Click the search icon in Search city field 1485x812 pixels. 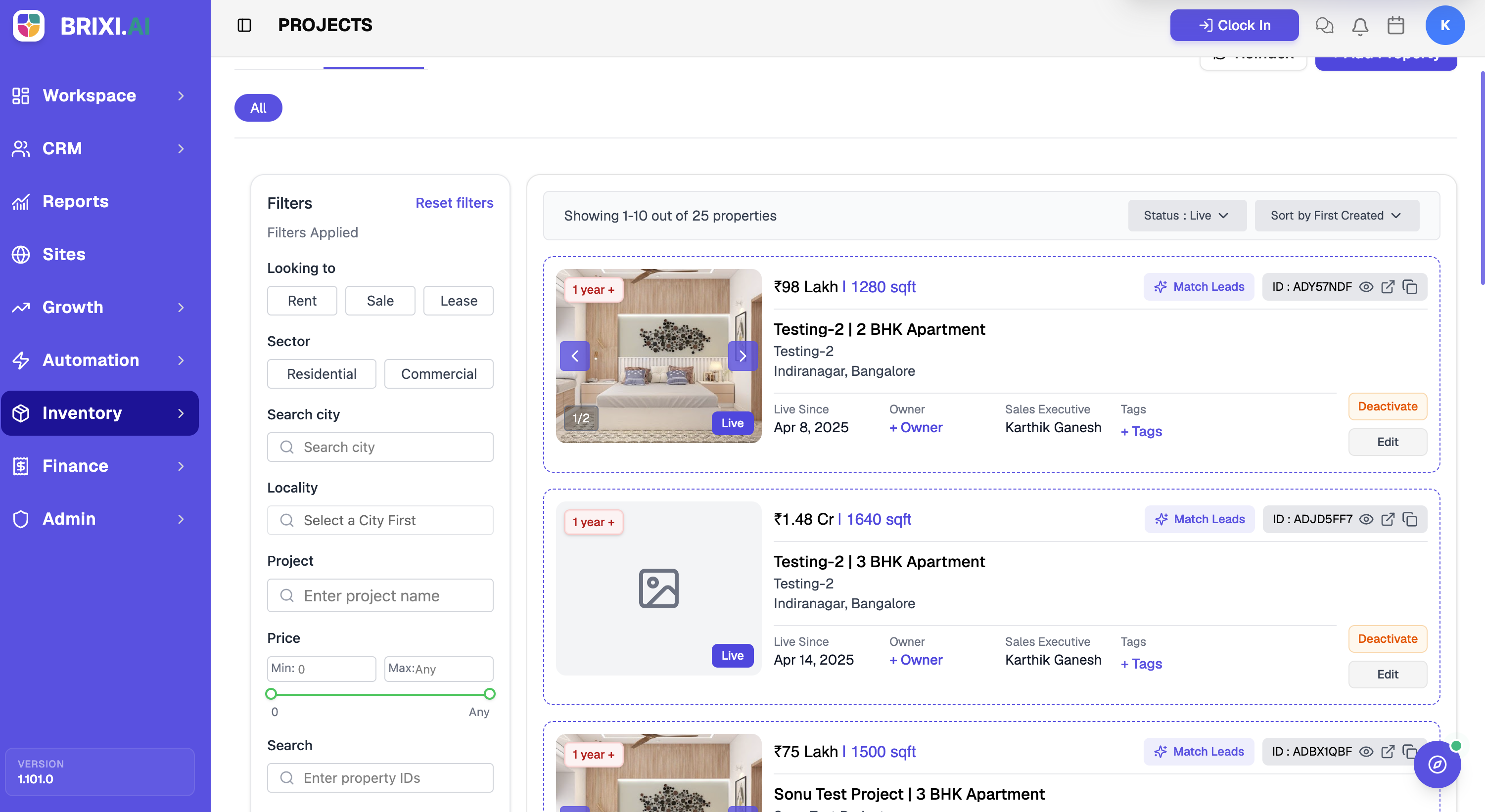click(x=286, y=447)
